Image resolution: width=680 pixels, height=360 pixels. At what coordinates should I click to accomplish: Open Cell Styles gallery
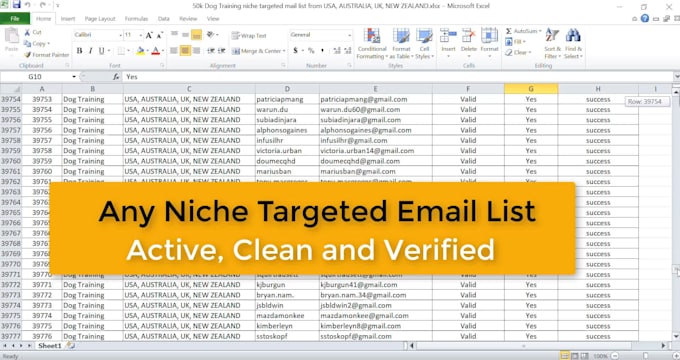coord(424,43)
